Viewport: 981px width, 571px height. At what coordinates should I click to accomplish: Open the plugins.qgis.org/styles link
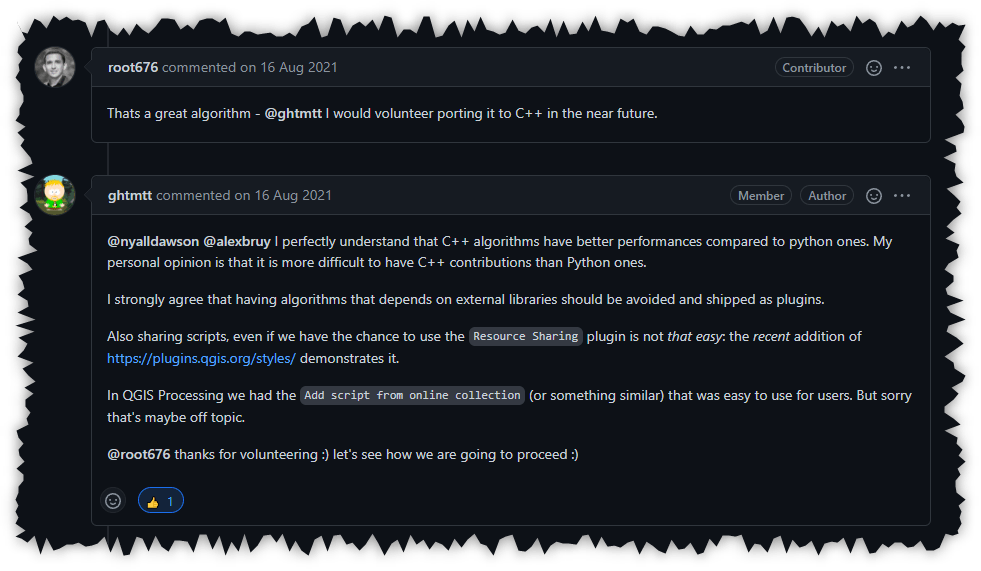click(202, 357)
